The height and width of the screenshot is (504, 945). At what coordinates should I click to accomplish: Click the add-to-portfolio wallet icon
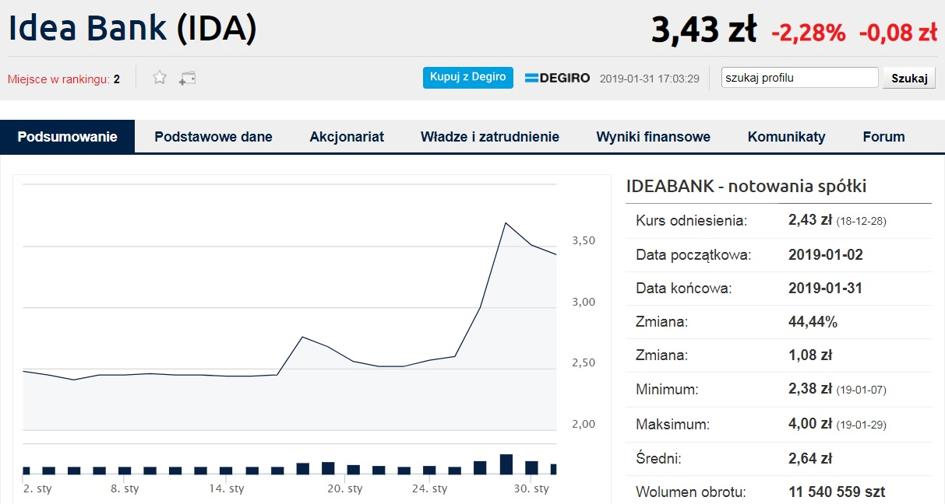pyautogui.click(x=187, y=78)
